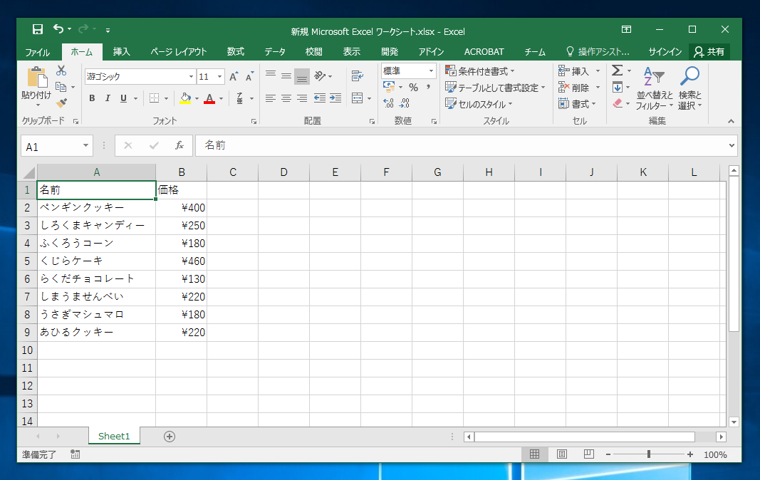Toggle Italic formatting
760x480 pixels.
coord(108,98)
